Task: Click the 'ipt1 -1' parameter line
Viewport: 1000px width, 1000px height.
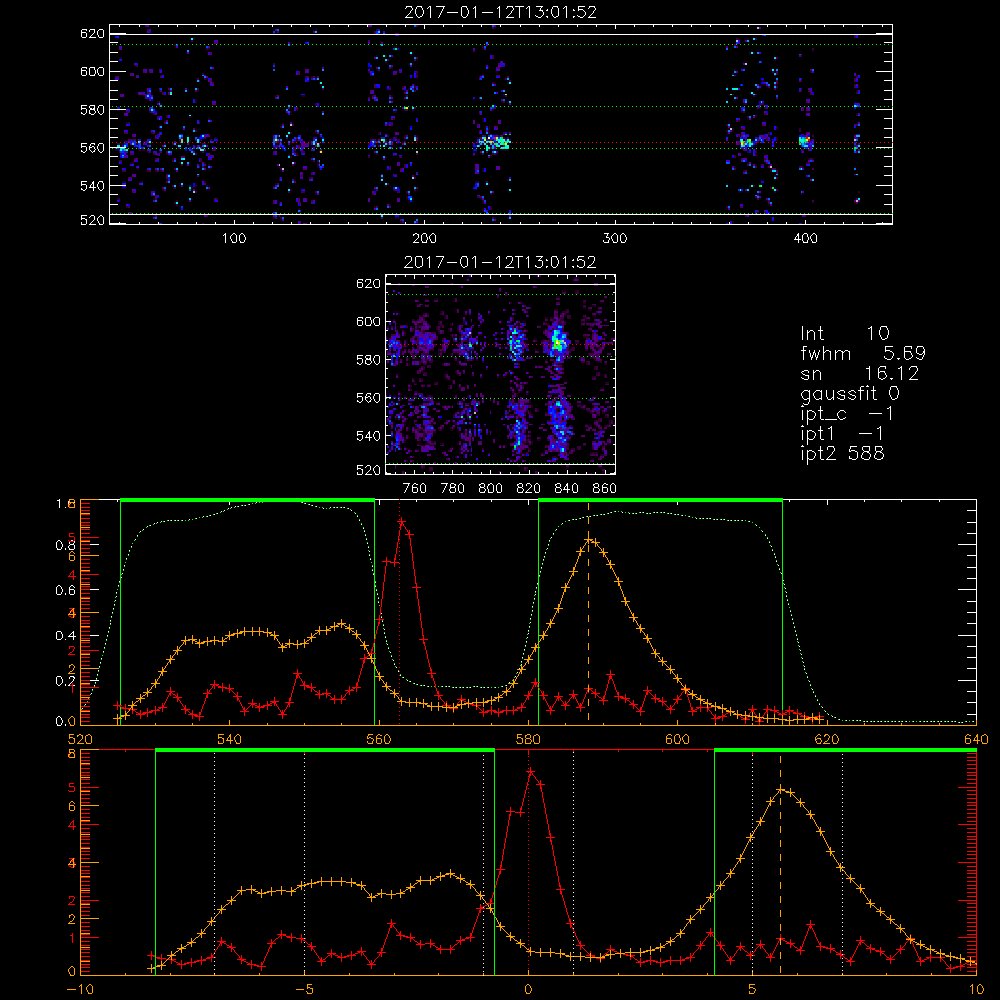Action: 842,434
